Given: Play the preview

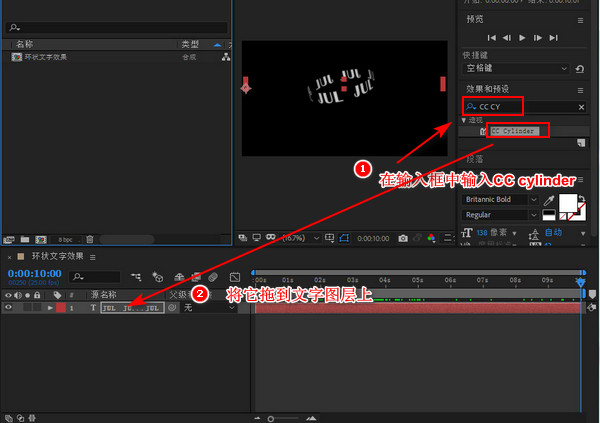Looking at the screenshot, I should click(522, 38).
